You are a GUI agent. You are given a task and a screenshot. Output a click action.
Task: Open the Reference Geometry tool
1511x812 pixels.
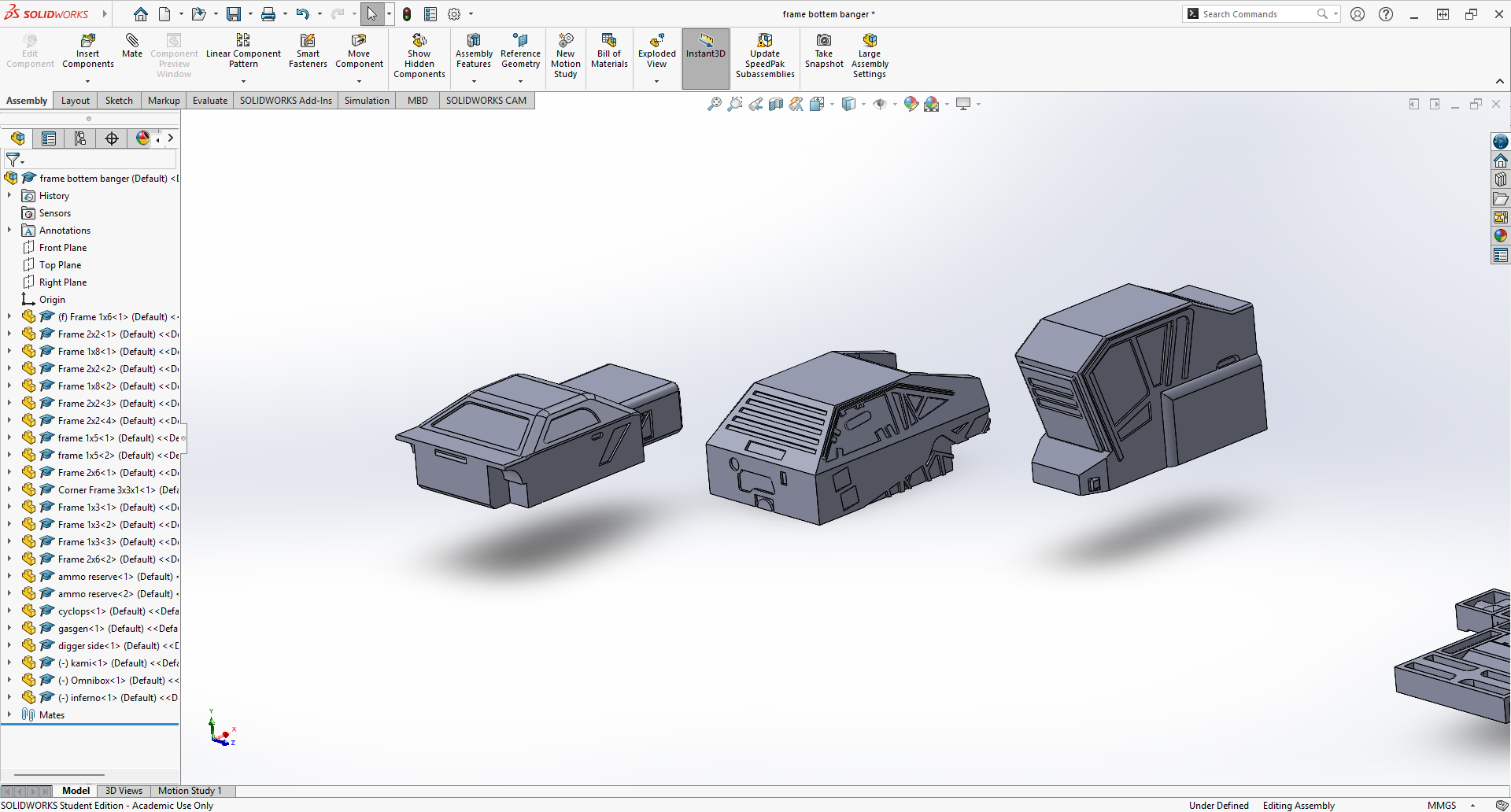520,41
